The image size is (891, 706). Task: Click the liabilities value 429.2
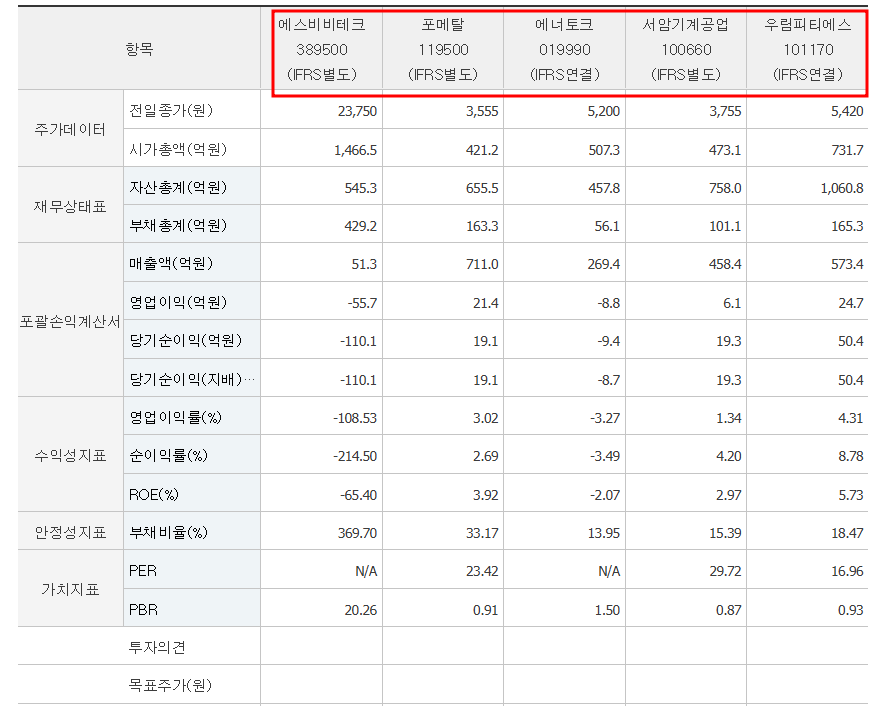pos(360,226)
